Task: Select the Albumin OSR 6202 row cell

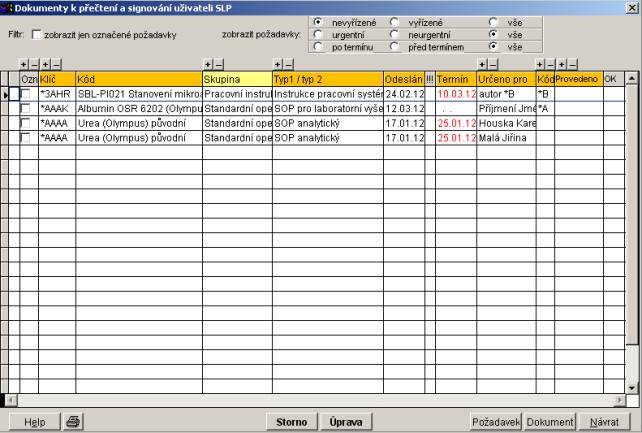Action: pos(139,108)
